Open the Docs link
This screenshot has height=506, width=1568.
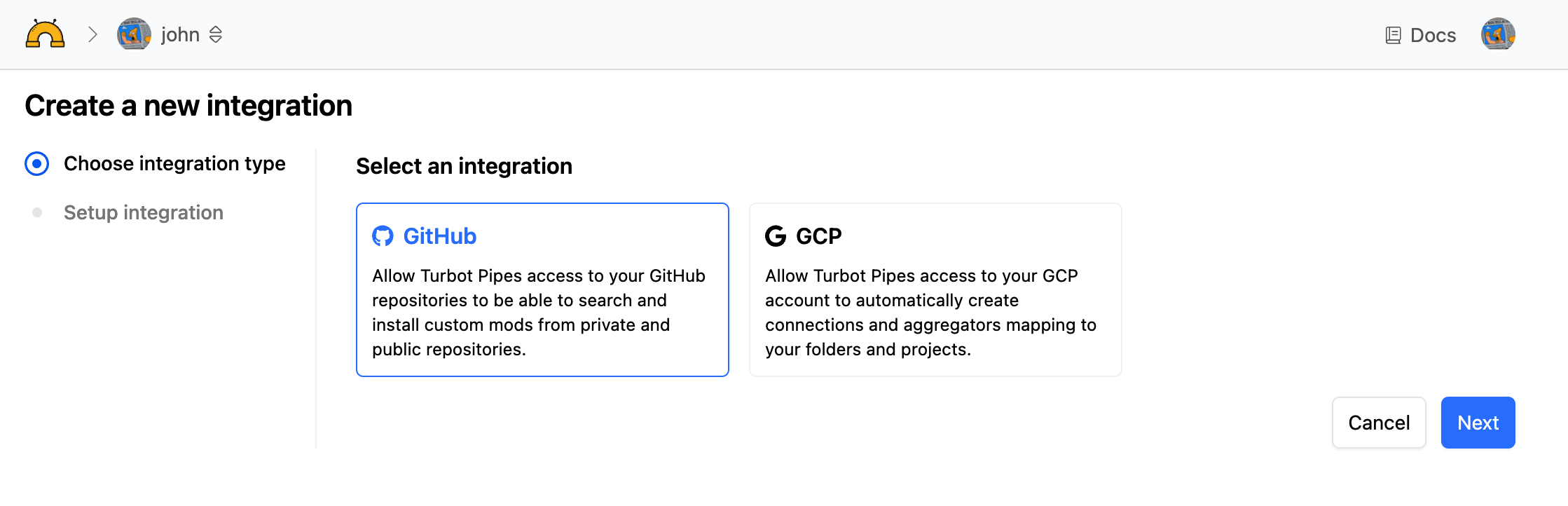1433,35
